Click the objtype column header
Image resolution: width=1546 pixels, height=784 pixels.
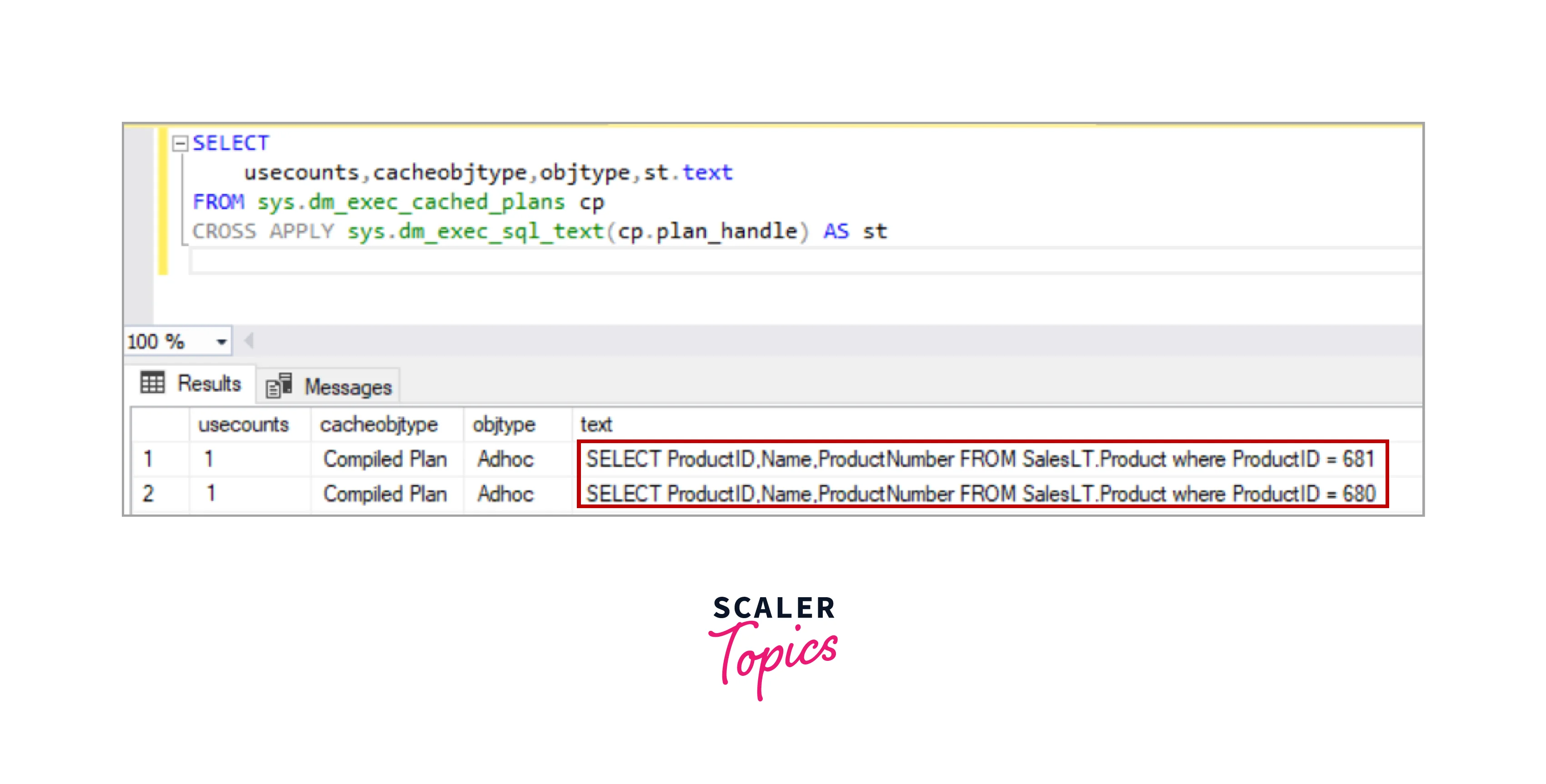(504, 424)
